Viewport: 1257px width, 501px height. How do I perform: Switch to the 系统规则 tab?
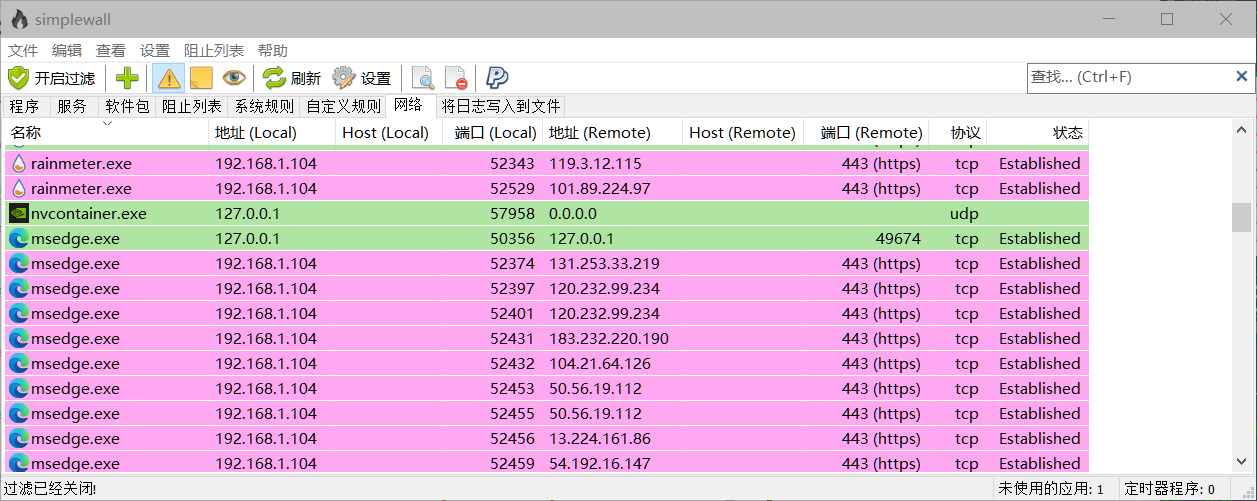pyautogui.click(x=264, y=106)
